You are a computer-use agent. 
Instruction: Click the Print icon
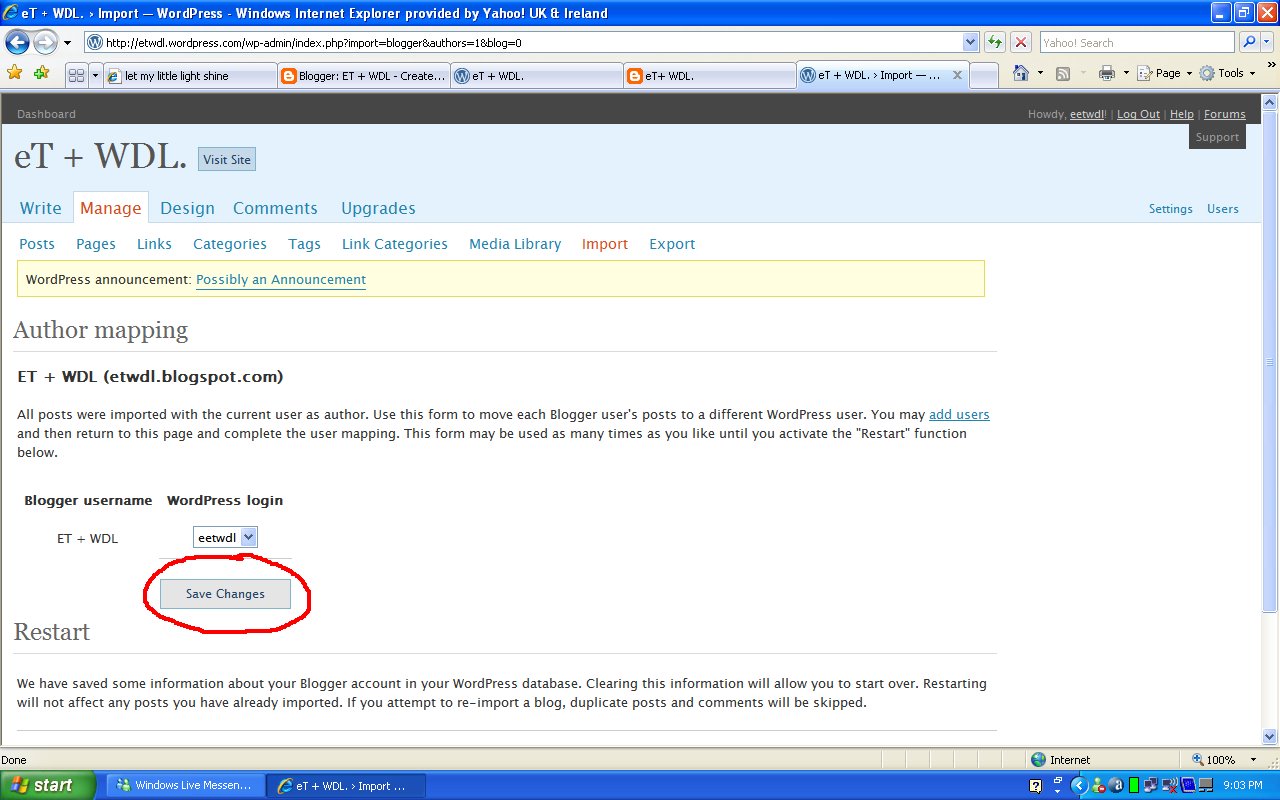pos(1106,73)
